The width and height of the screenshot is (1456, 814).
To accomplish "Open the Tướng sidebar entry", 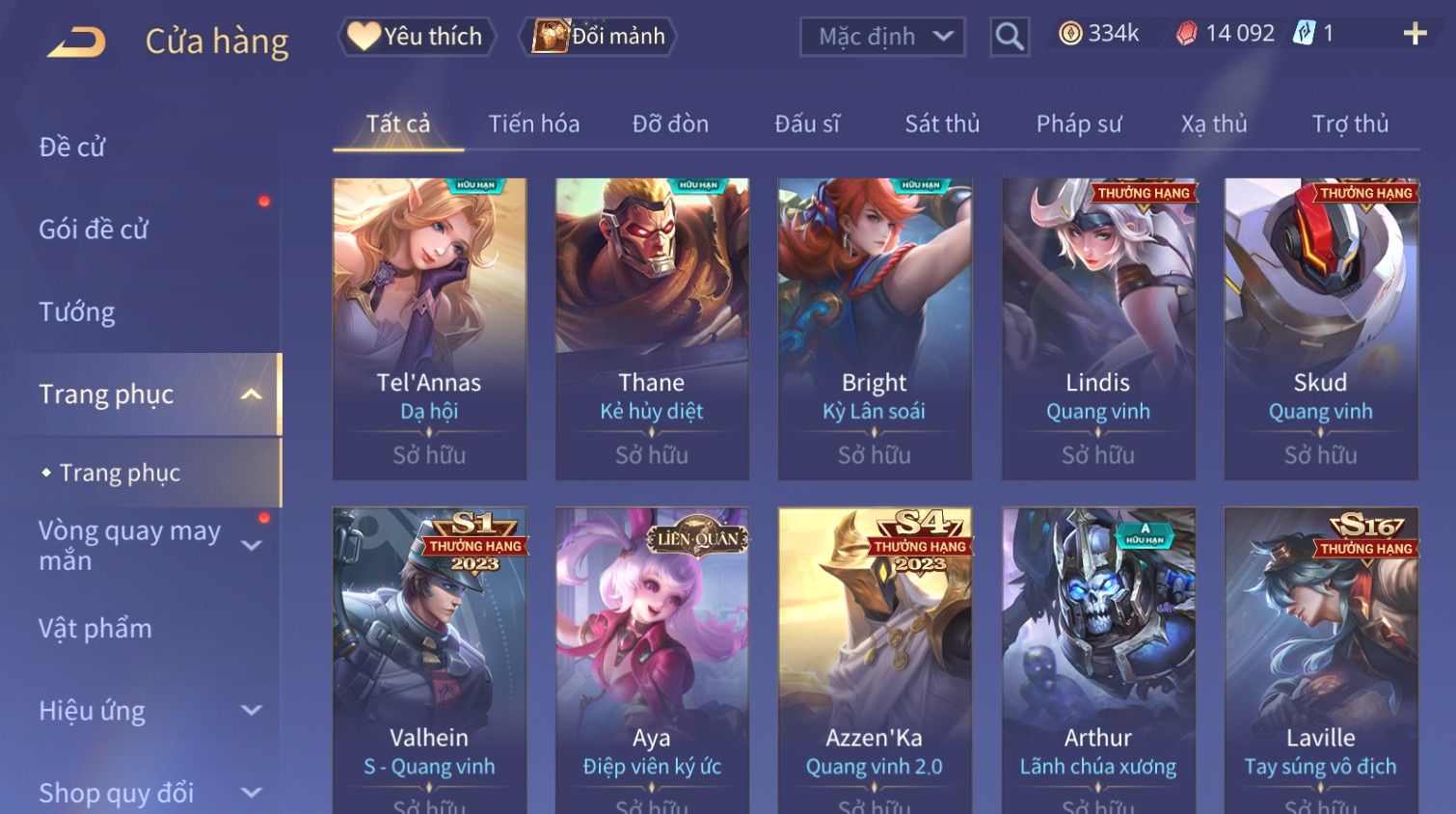I will click(x=77, y=312).
